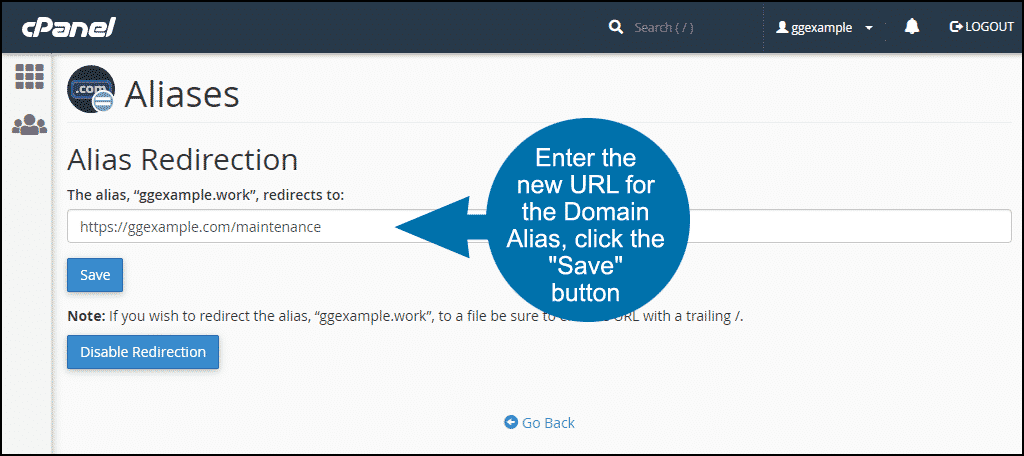This screenshot has height=456, width=1024.
Task: Open the ggexample account menu
Action: 821,28
